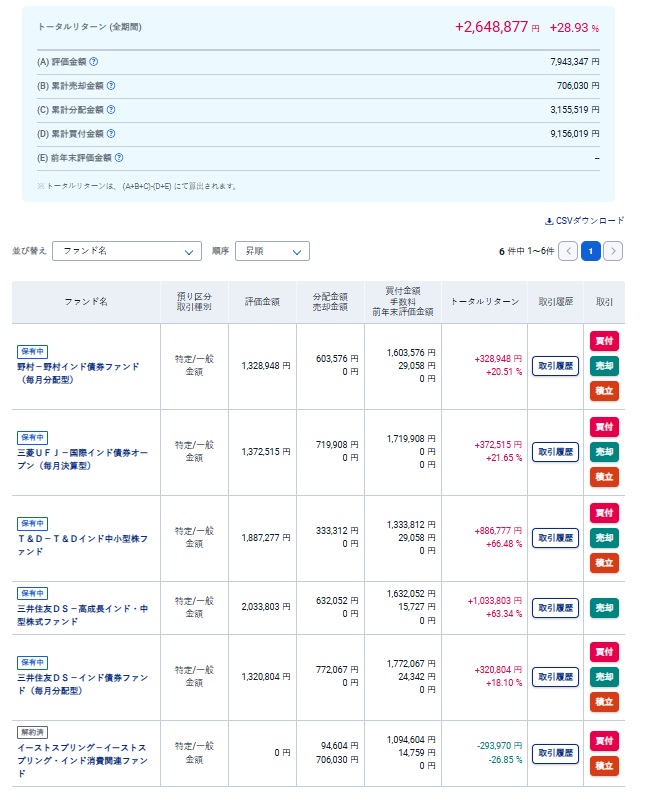Click the CSVダウンロード download link
Screen dimensions: 663x804
[584, 220]
